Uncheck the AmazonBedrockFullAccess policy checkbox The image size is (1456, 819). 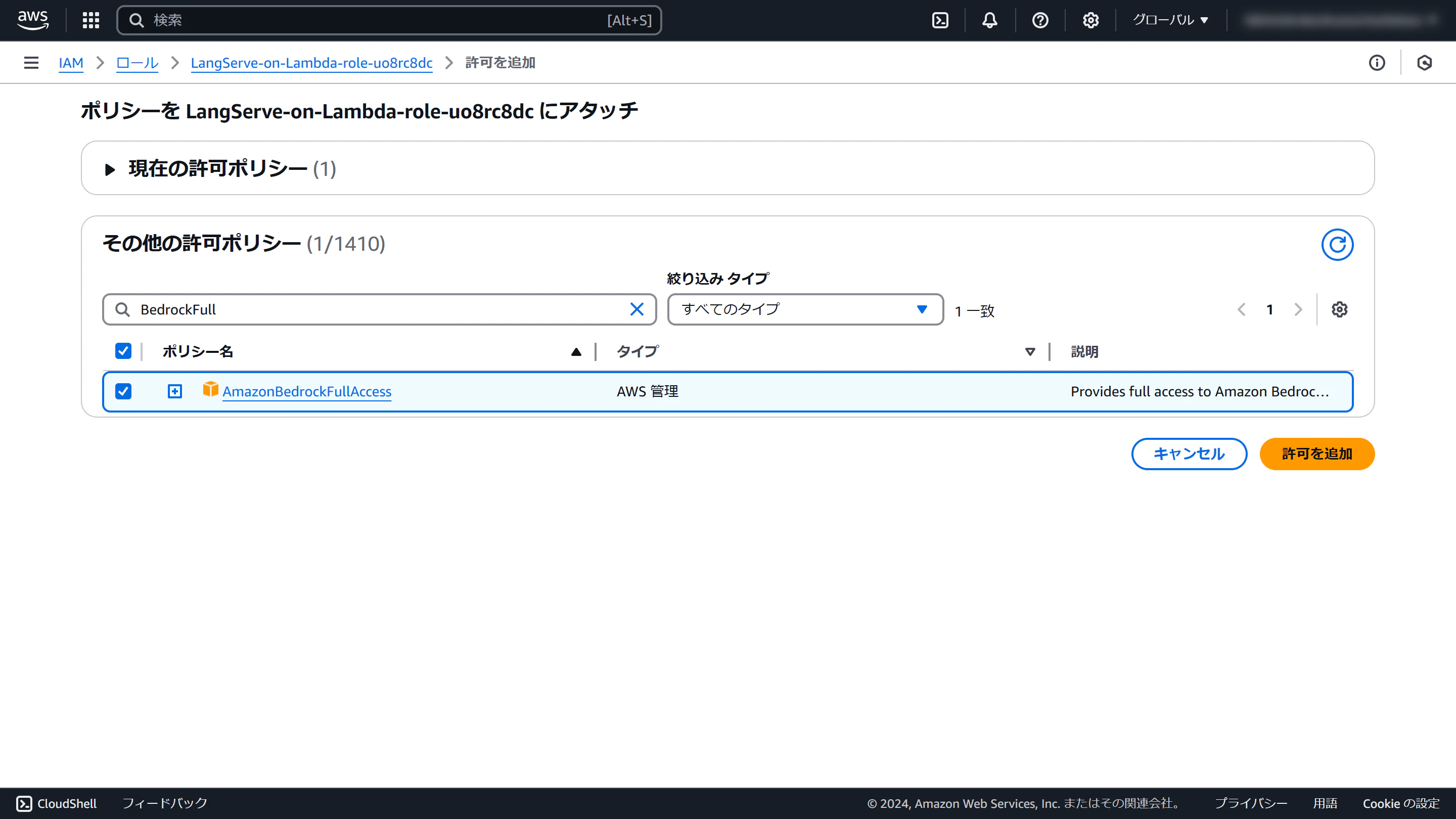[123, 391]
